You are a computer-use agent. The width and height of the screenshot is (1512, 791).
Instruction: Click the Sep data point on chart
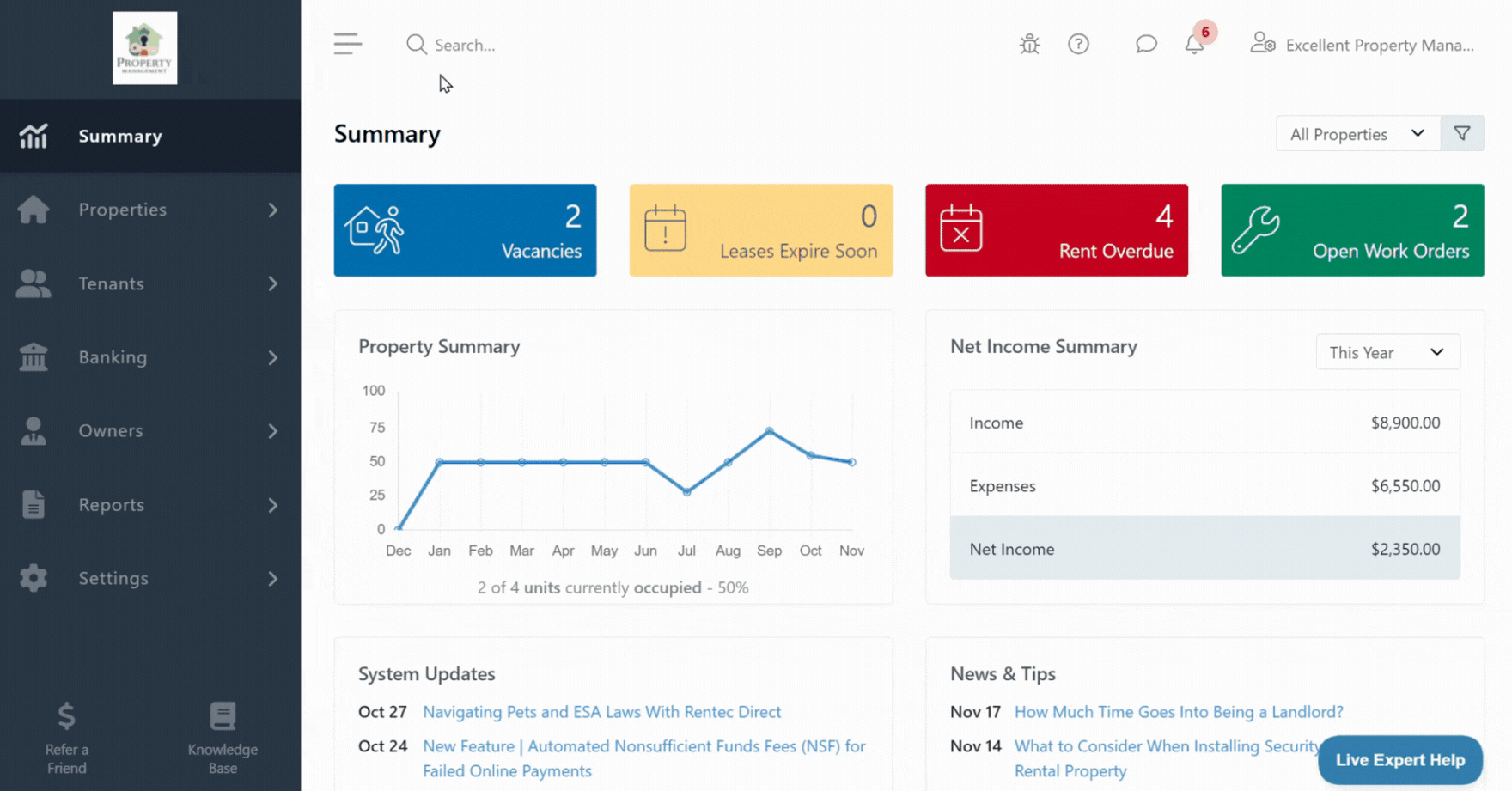point(769,431)
